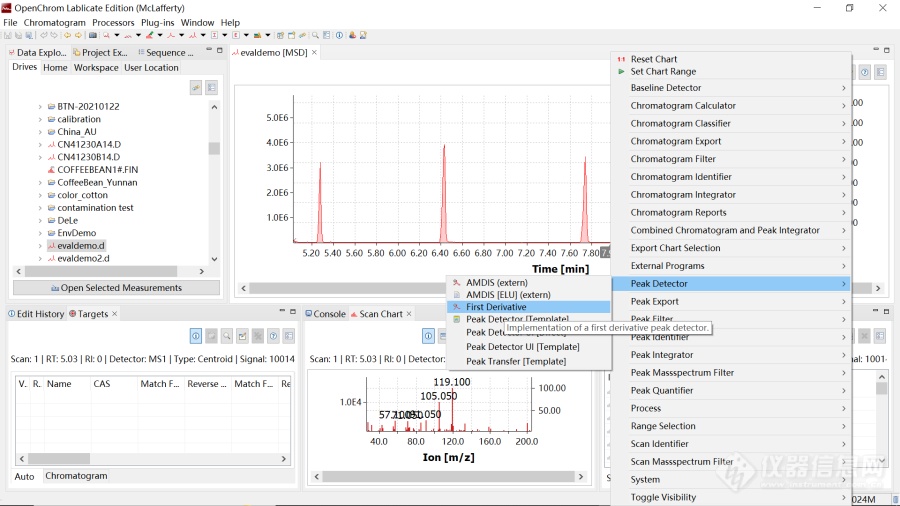Select First Derivative peak detector
The image size is (900, 506).
(496, 307)
